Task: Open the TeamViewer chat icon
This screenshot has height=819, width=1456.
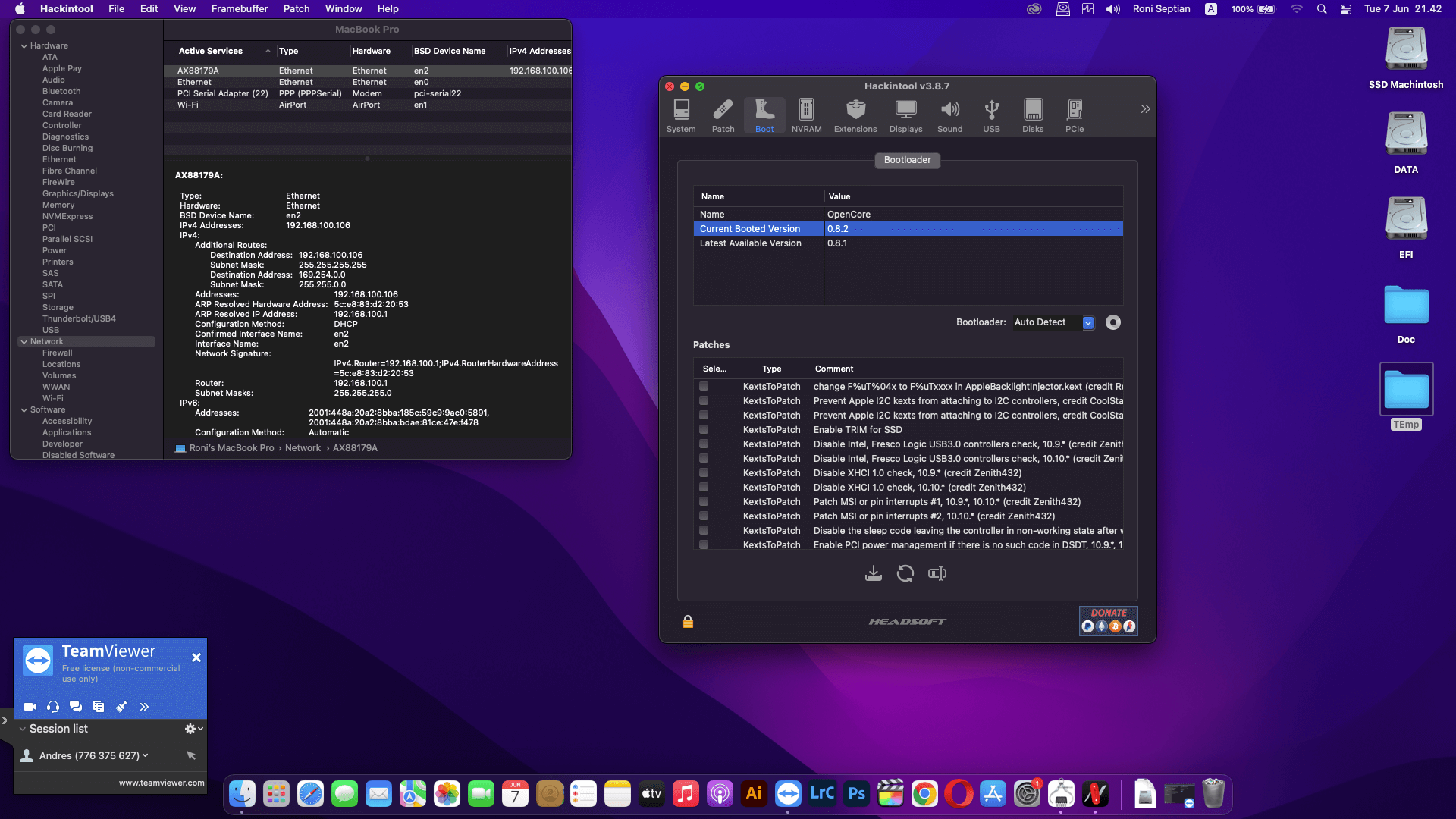Action: click(x=76, y=707)
